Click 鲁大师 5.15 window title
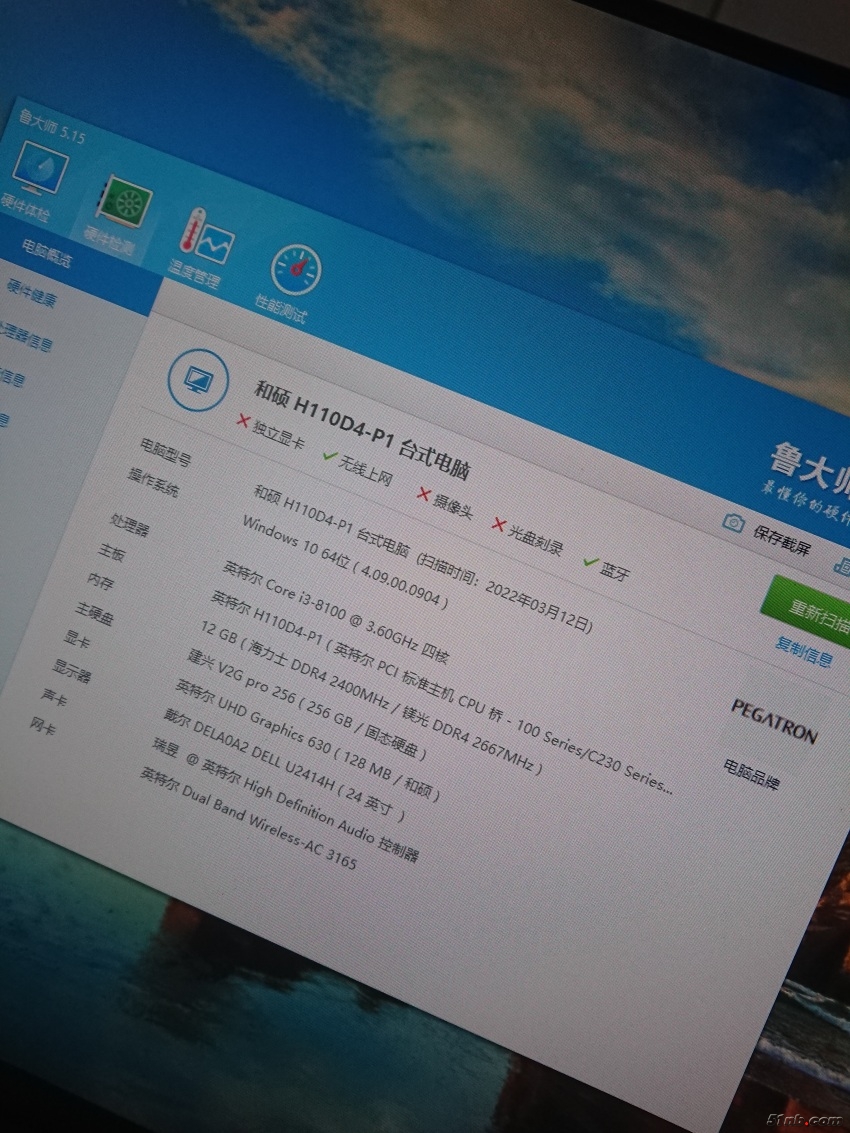The width and height of the screenshot is (850, 1133). coord(51,126)
